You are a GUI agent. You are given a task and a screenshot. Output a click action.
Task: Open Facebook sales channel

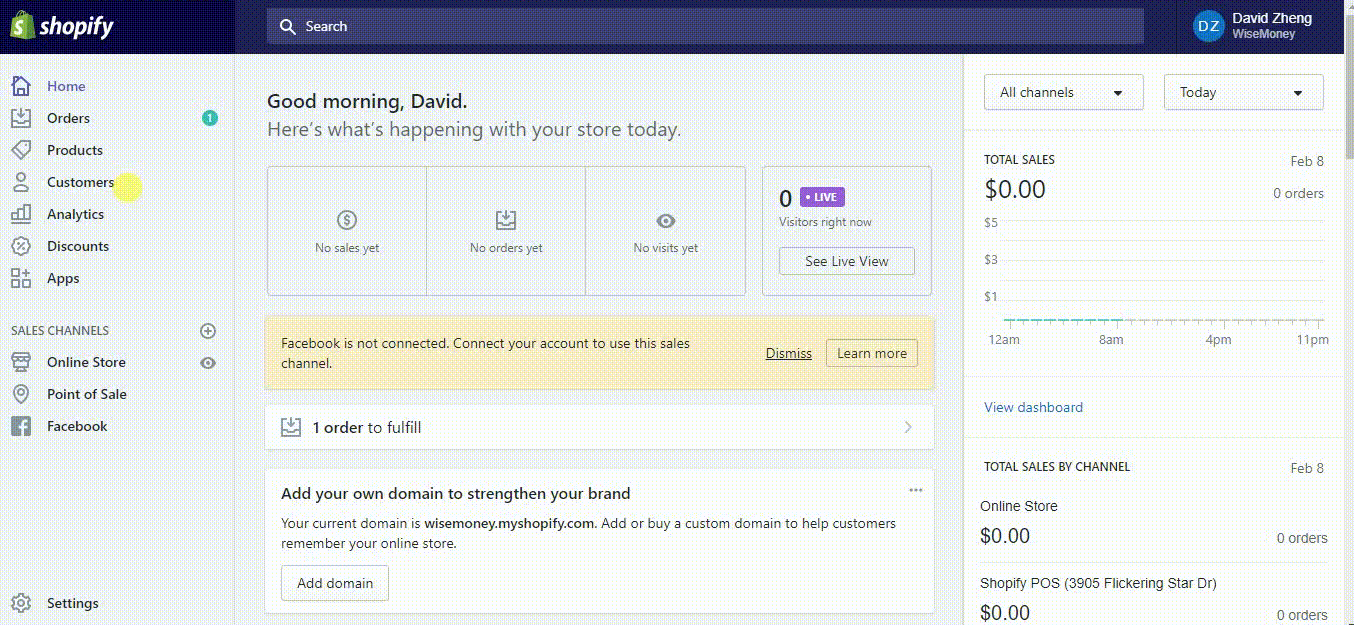77,426
